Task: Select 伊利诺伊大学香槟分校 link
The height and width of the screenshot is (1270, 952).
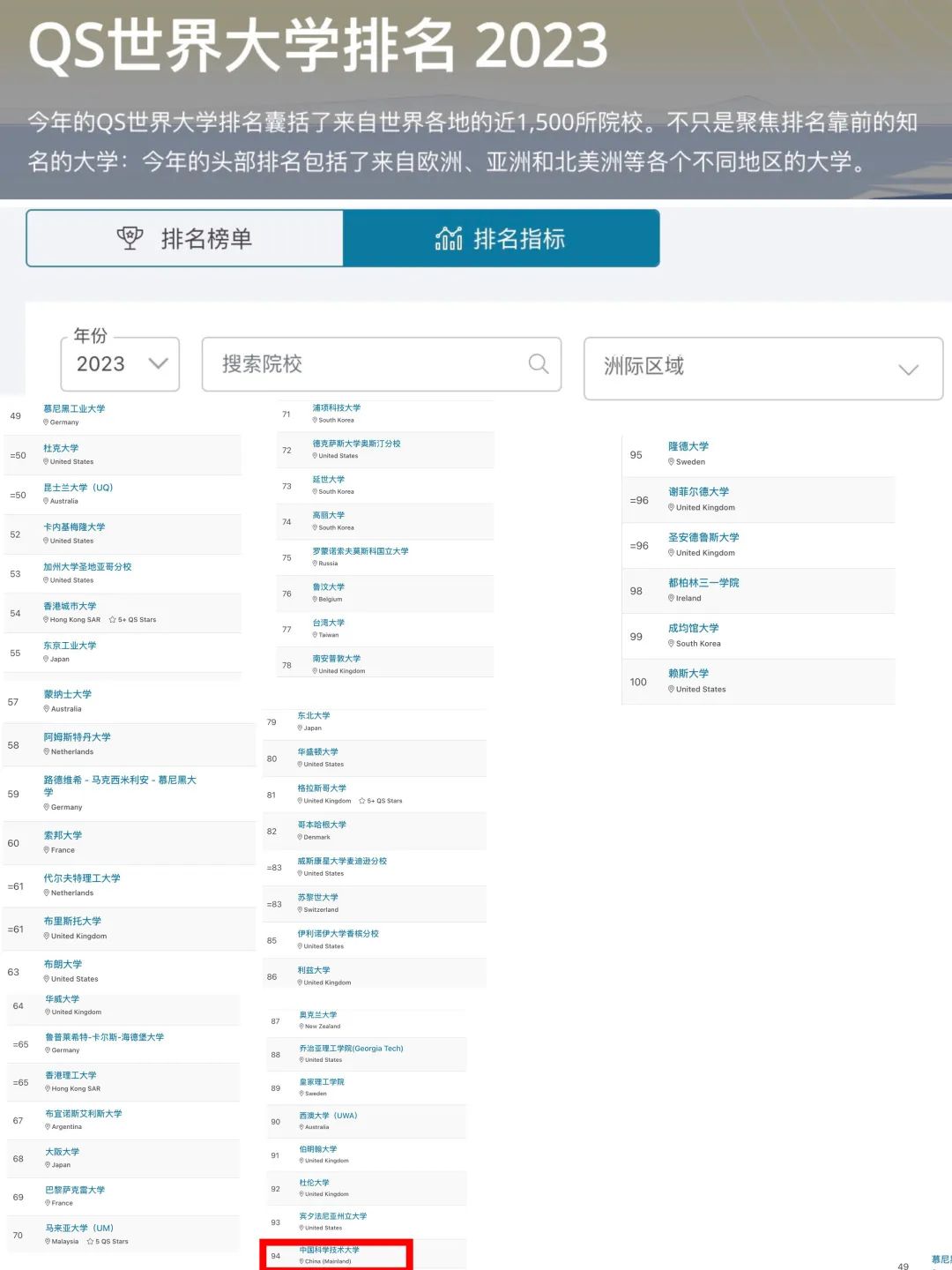Action: click(338, 934)
